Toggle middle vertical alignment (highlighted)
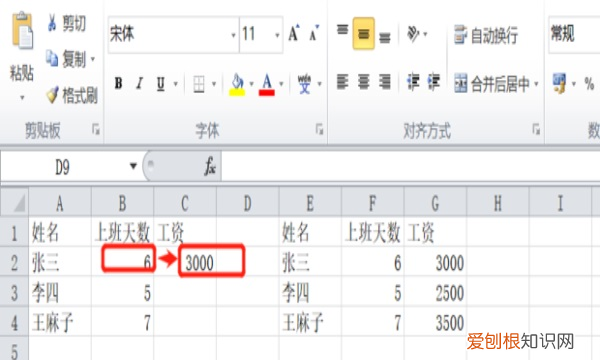This screenshot has width=600, height=360. coord(364,34)
